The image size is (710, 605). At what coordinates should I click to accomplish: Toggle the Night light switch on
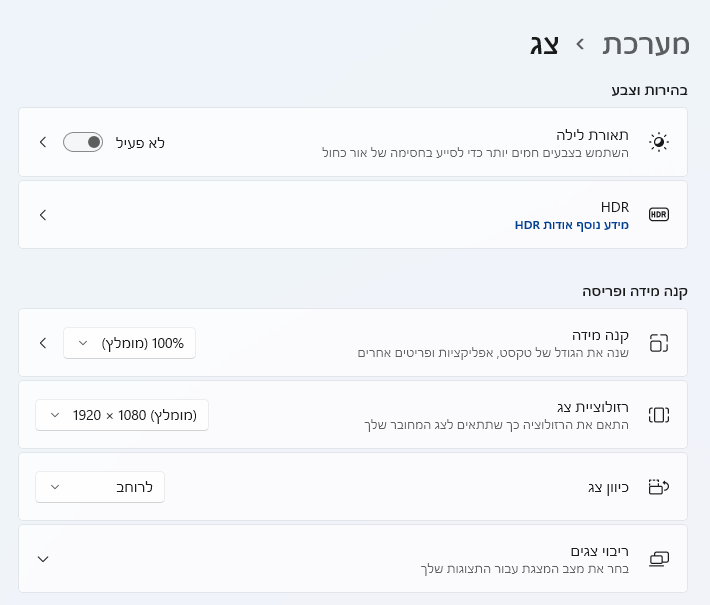(83, 142)
